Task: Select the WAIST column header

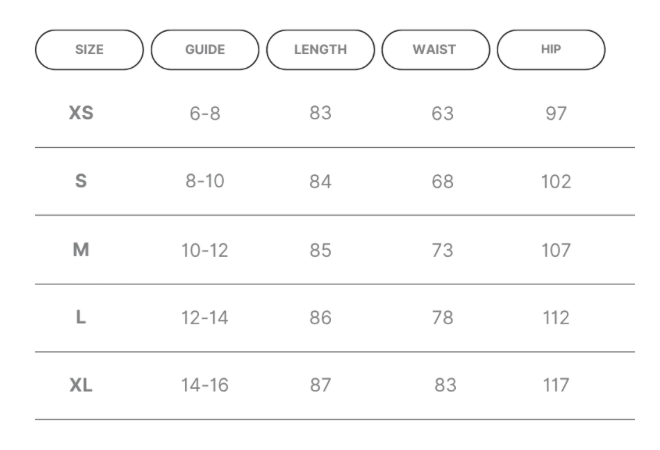Action: tap(436, 50)
